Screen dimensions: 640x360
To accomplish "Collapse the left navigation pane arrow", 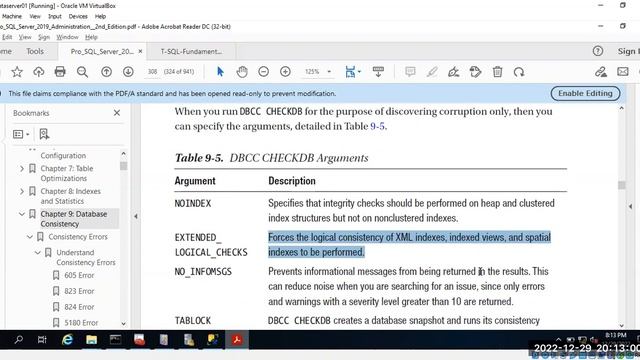I will pyautogui.click(x=136, y=216).
